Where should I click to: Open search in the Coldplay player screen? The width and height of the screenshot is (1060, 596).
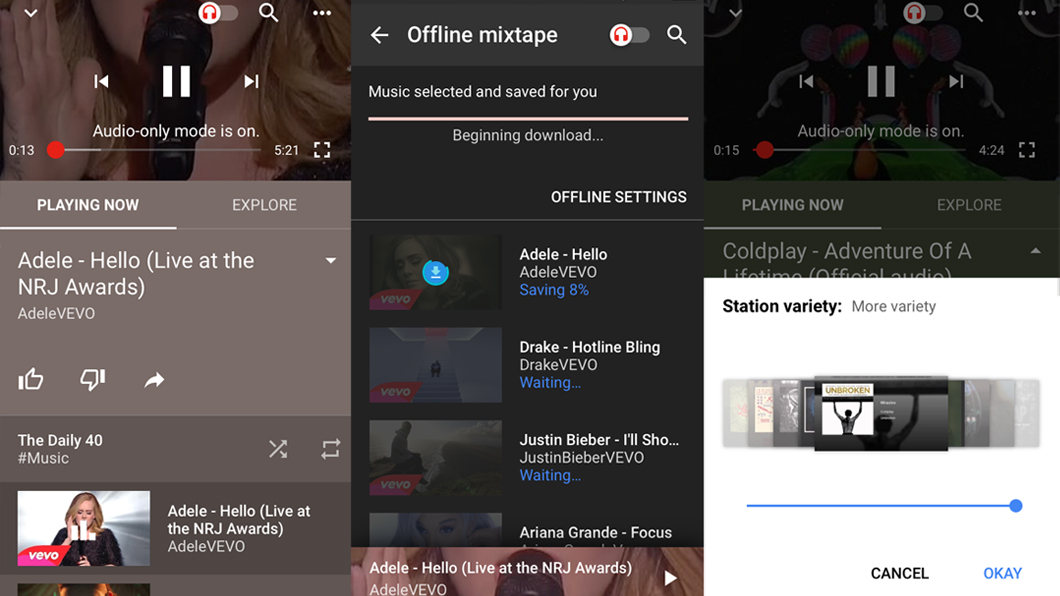[973, 12]
